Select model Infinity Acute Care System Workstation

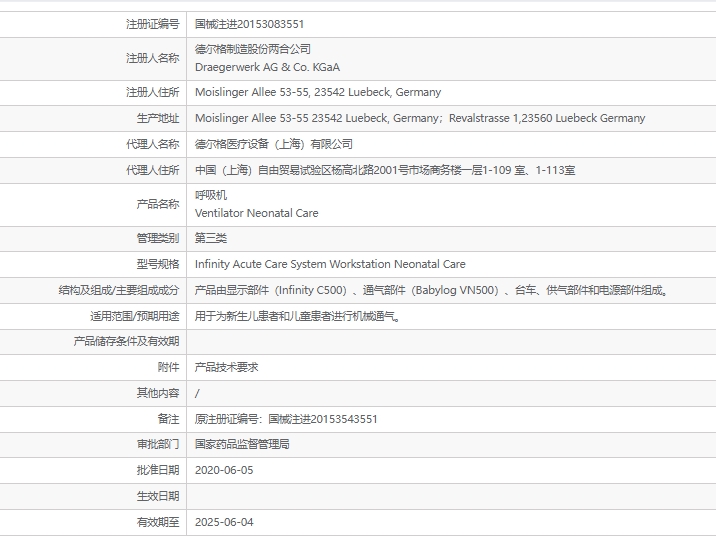(x=330, y=264)
